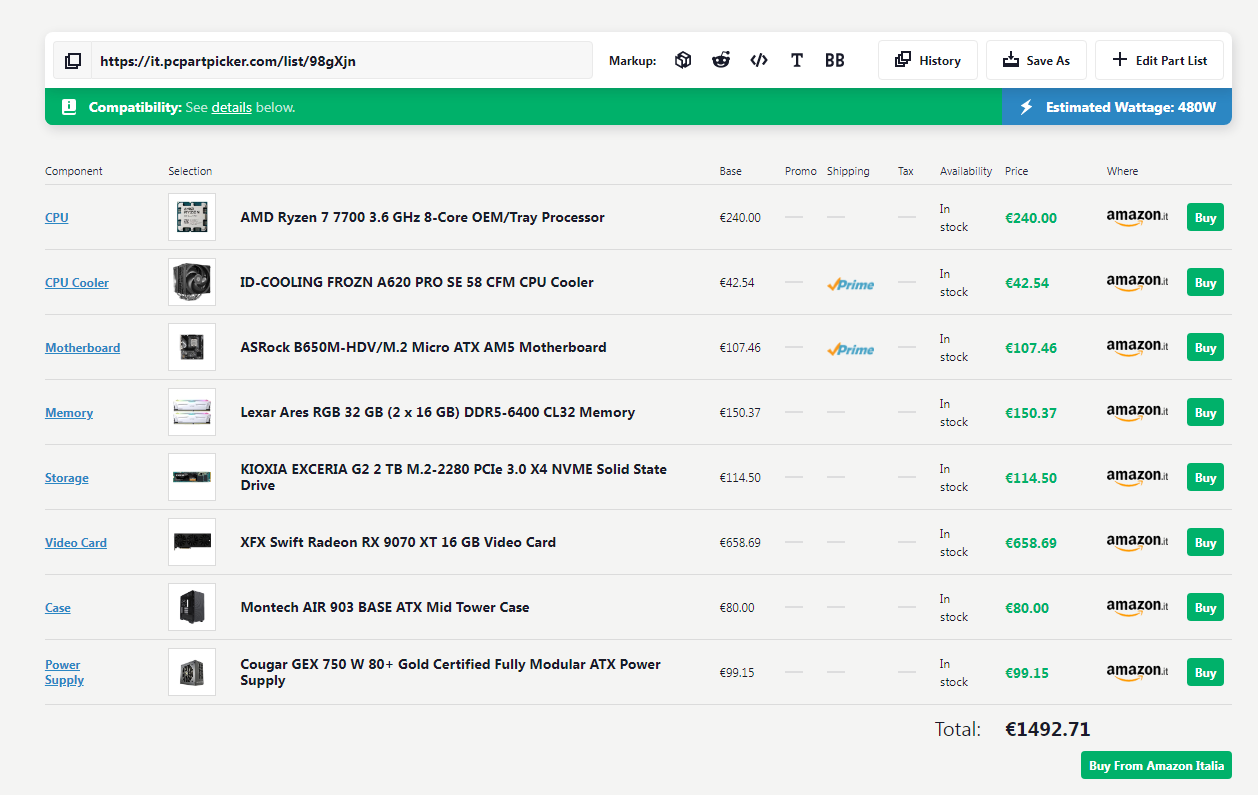
Task: Click Edit Part List button
Action: (1159, 60)
